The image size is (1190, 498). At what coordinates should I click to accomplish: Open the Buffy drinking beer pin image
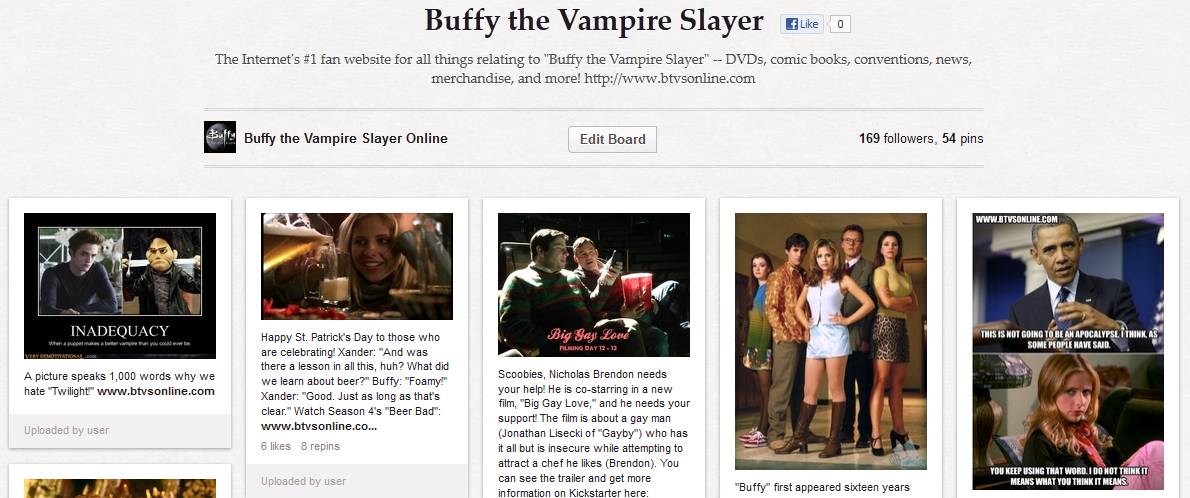point(357,266)
